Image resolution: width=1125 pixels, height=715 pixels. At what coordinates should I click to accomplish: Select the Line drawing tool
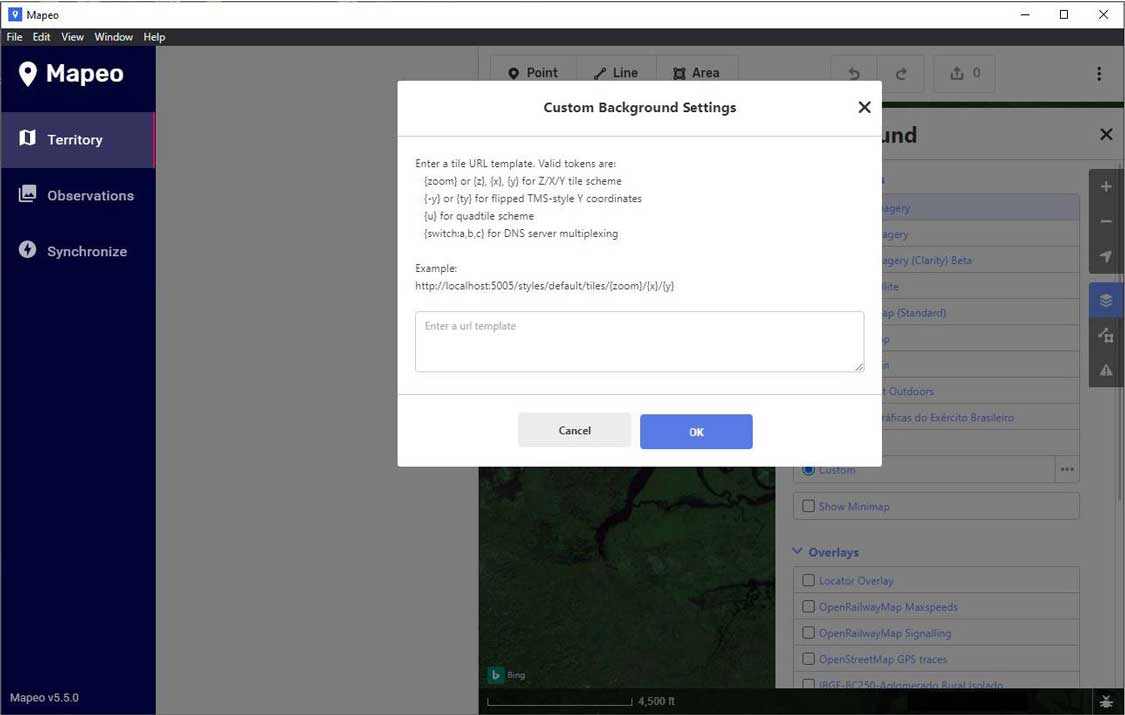pos(616,73)
